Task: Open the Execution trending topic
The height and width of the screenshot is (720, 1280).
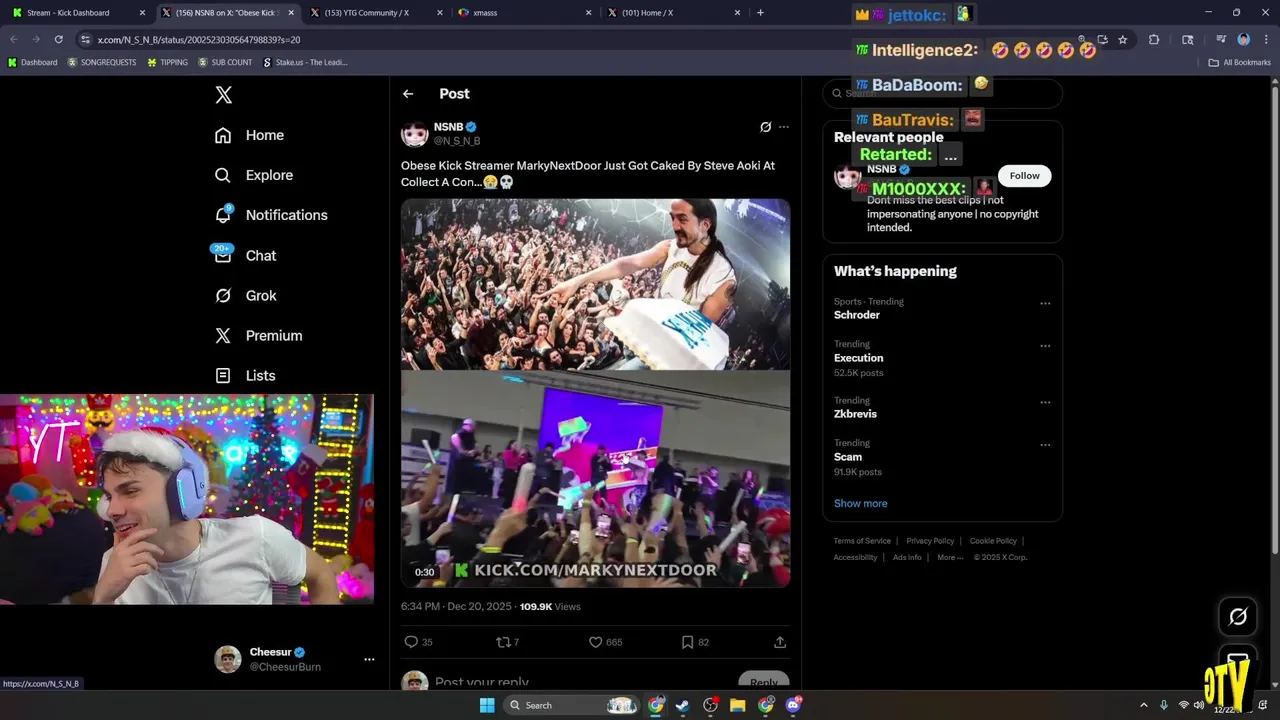Action: point(858,358)
